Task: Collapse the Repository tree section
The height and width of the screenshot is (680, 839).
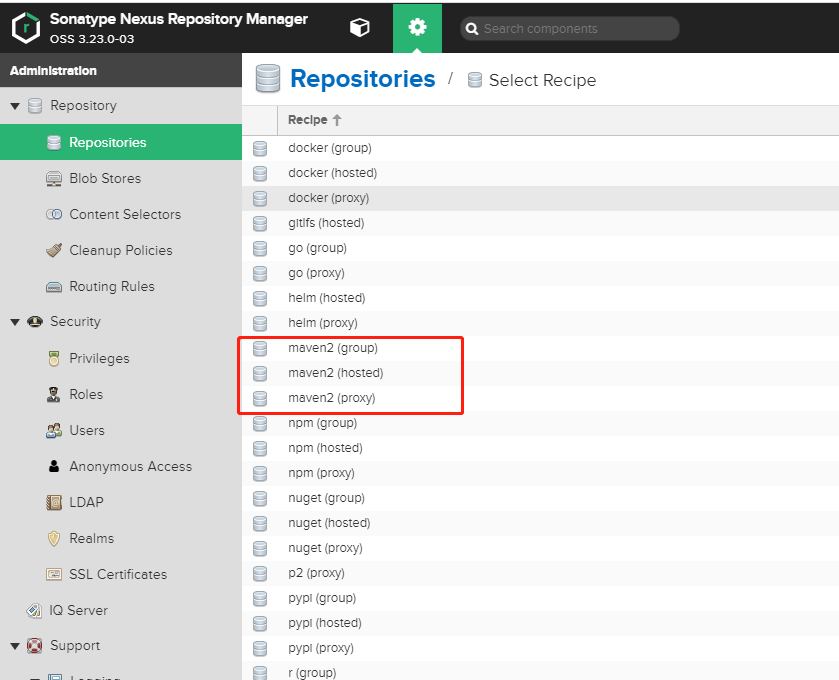Action: (x=15, y=106)
